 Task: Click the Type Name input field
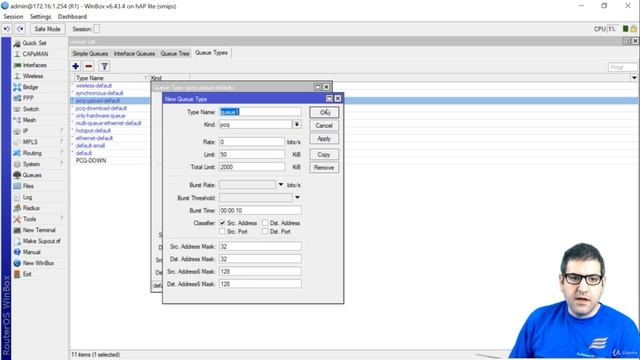[260, 112]
